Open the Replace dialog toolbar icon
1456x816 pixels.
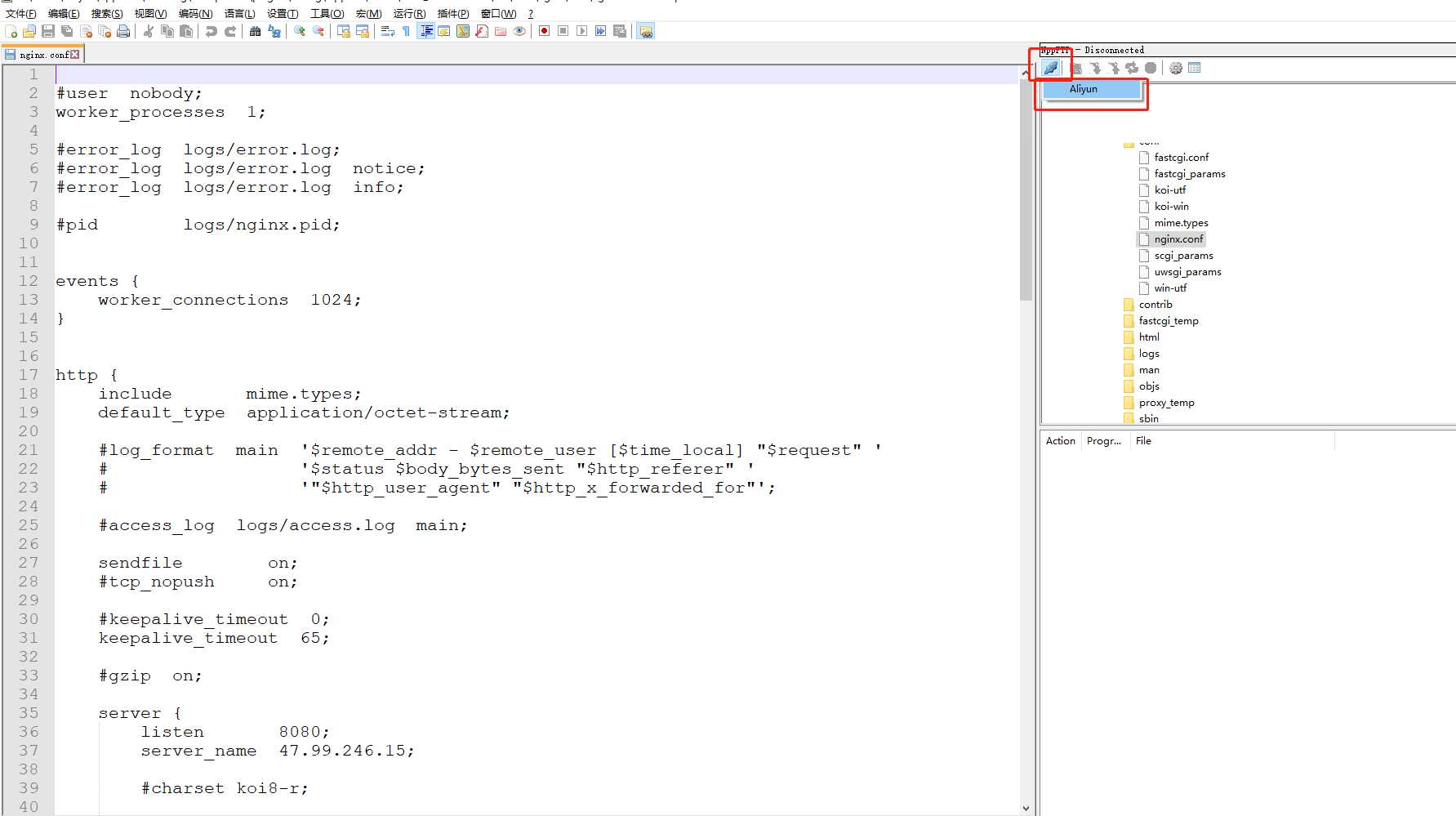click(274, 31)
